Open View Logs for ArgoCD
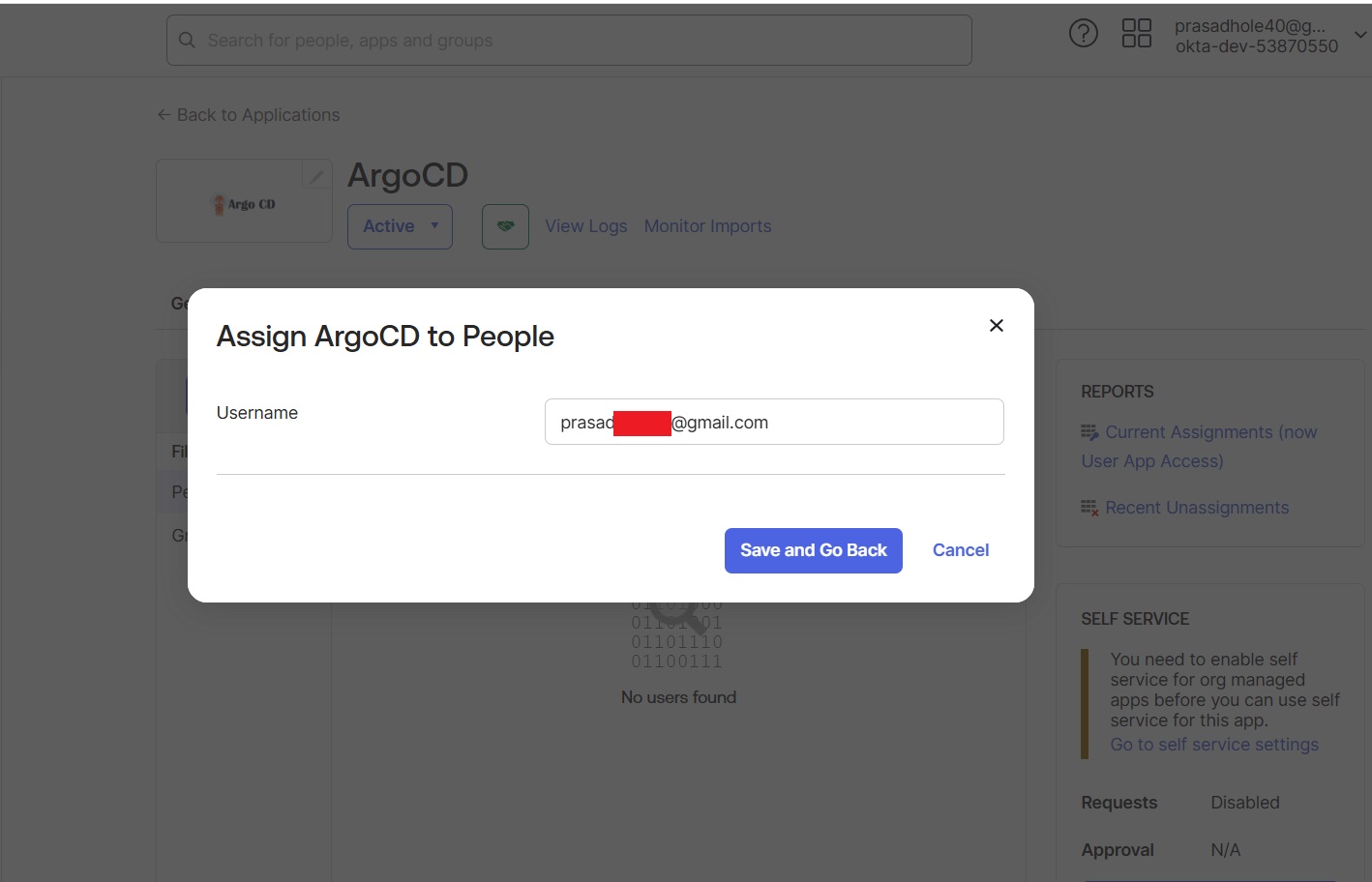The width and height of the screenshot is (1372, 882). (x=585, y=225)
